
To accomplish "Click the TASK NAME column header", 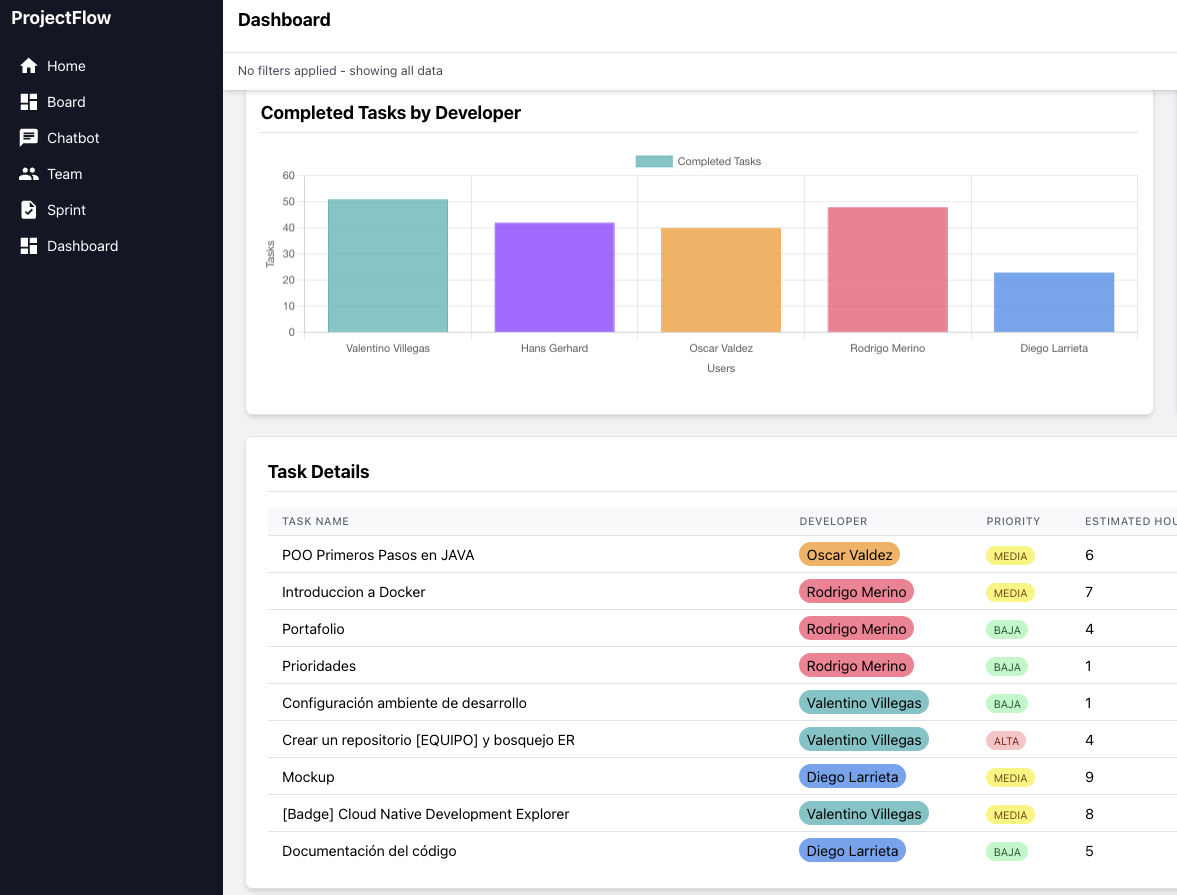I will (x=315, y=521).
